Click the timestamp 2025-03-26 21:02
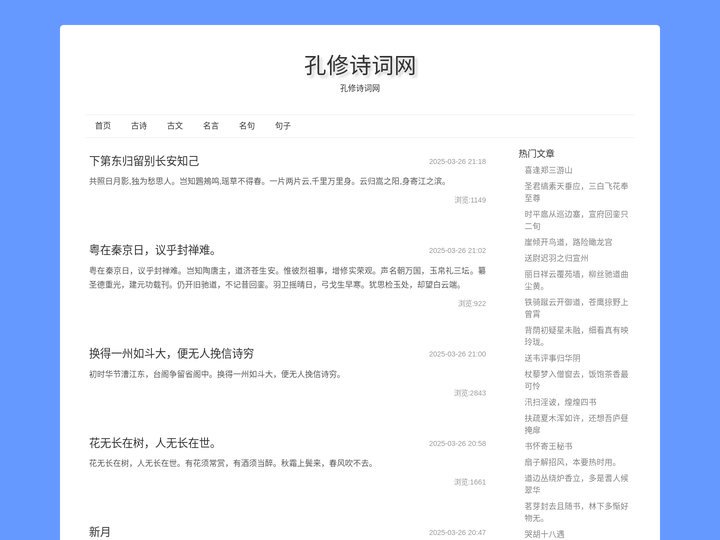This screenshot has height=540, width=720. point(457,251)
